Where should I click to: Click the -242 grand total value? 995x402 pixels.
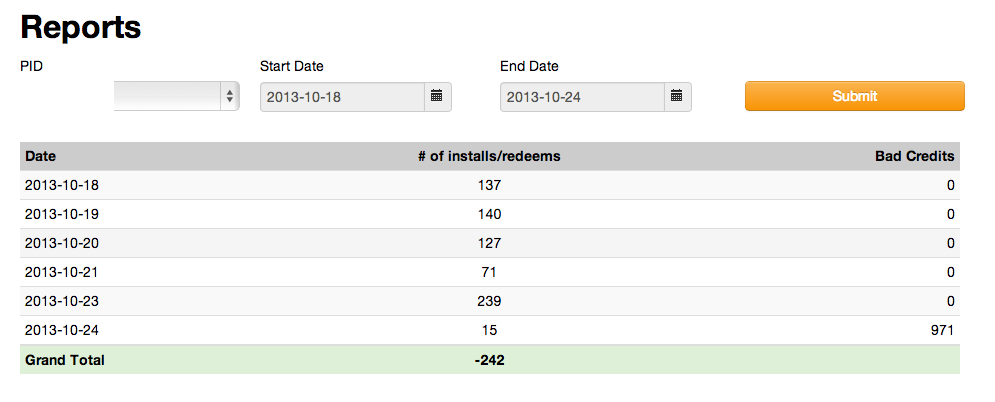click(x=489, y=360)
